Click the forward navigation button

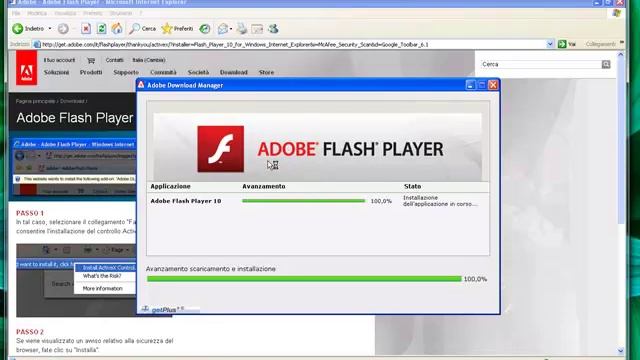click(63, 29)
